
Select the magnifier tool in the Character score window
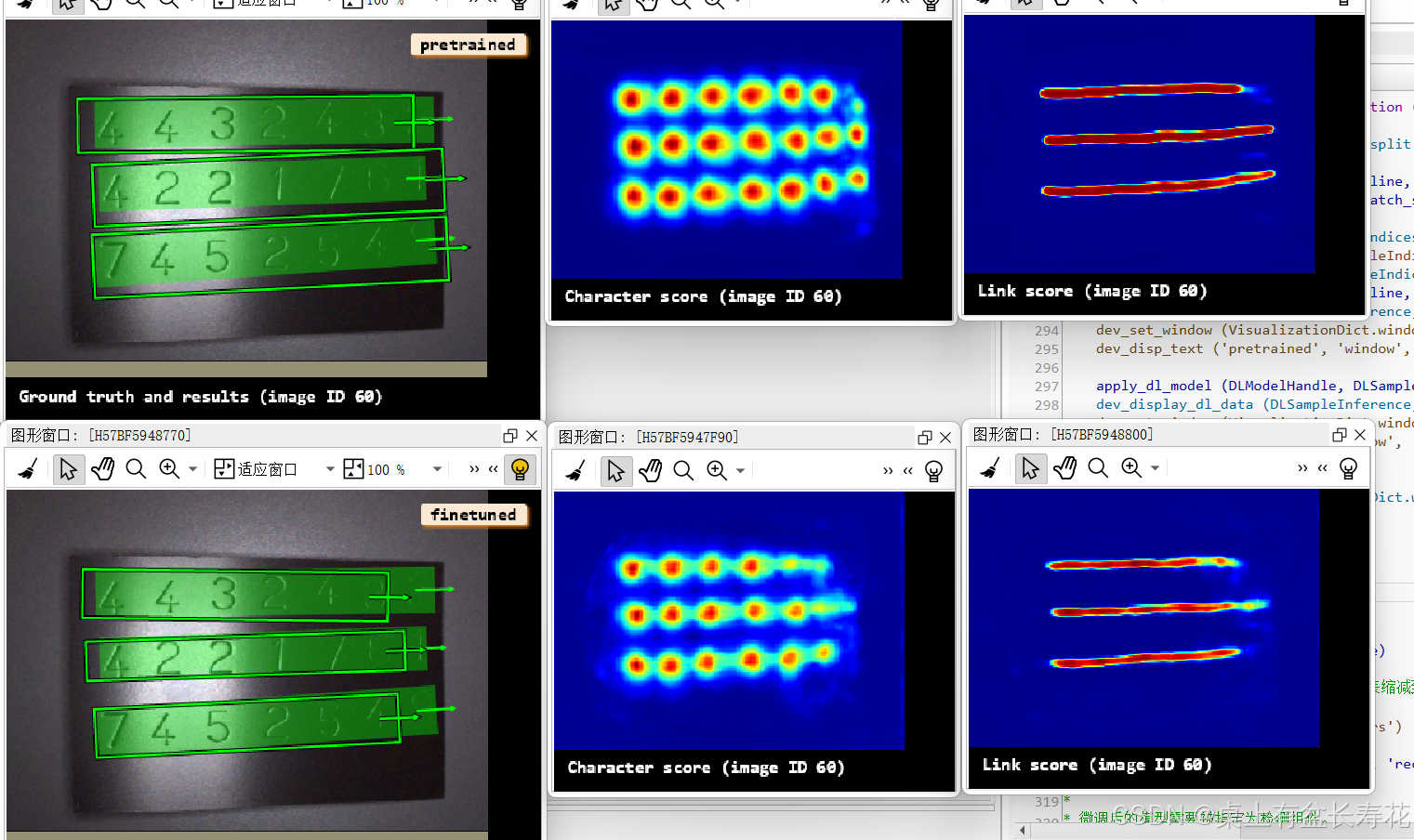coord(683,470)
